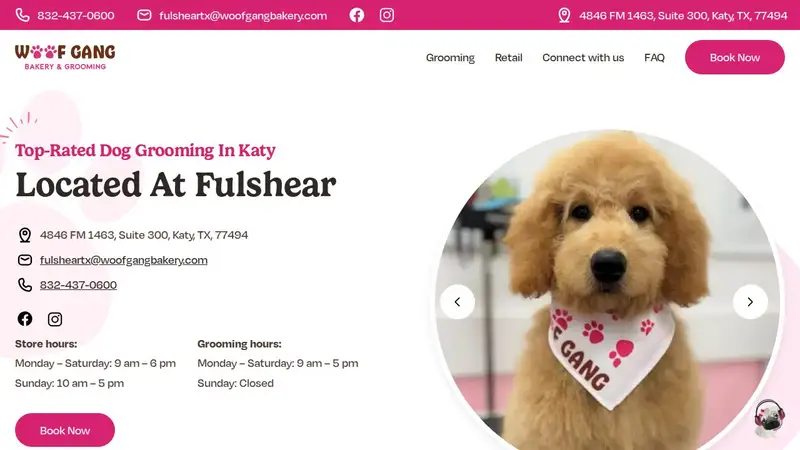Show next dog photo with the right arrow
Viewport: 800px width, 450px height.
point(750,302)
